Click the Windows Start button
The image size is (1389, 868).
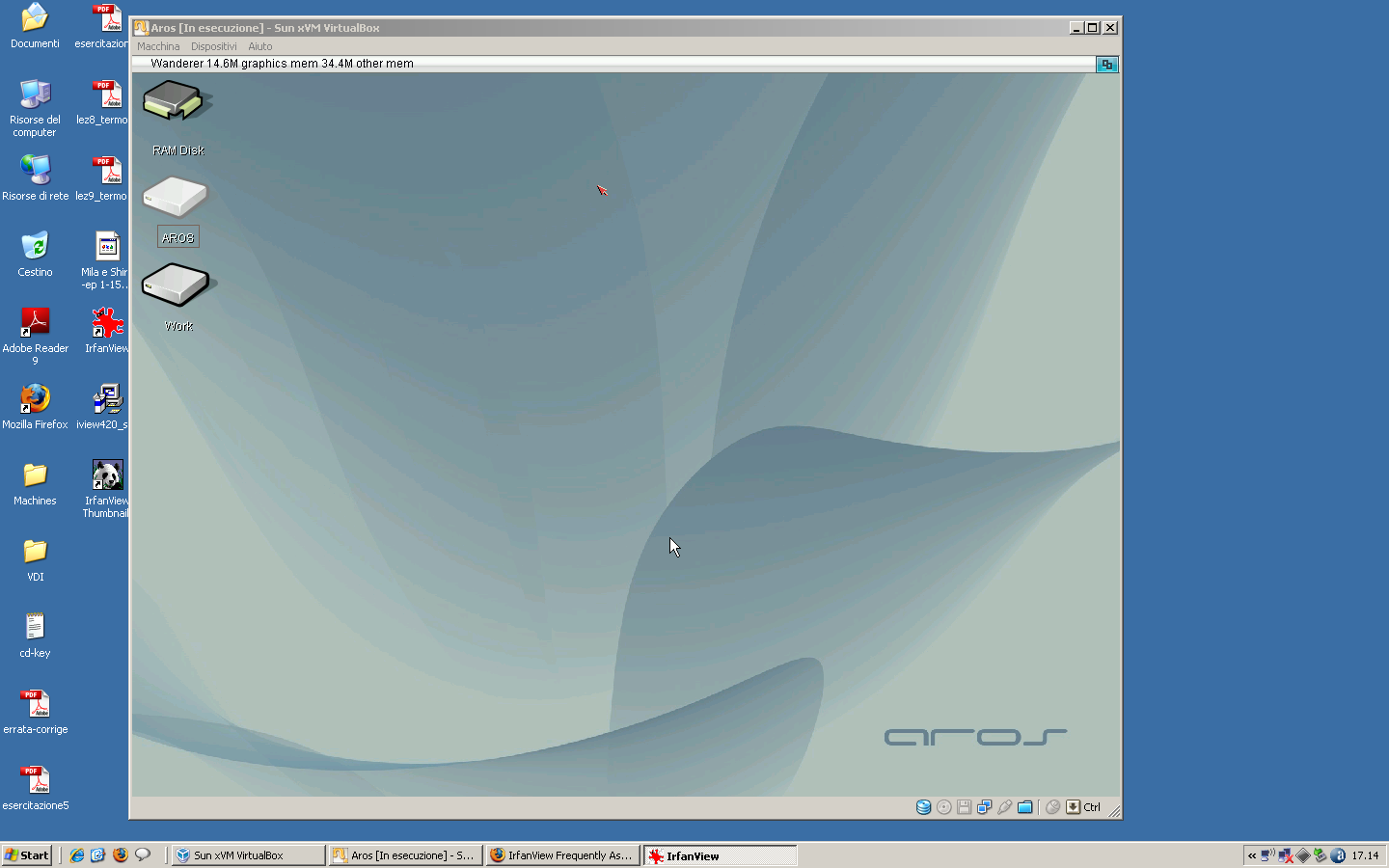coord(27,855)
